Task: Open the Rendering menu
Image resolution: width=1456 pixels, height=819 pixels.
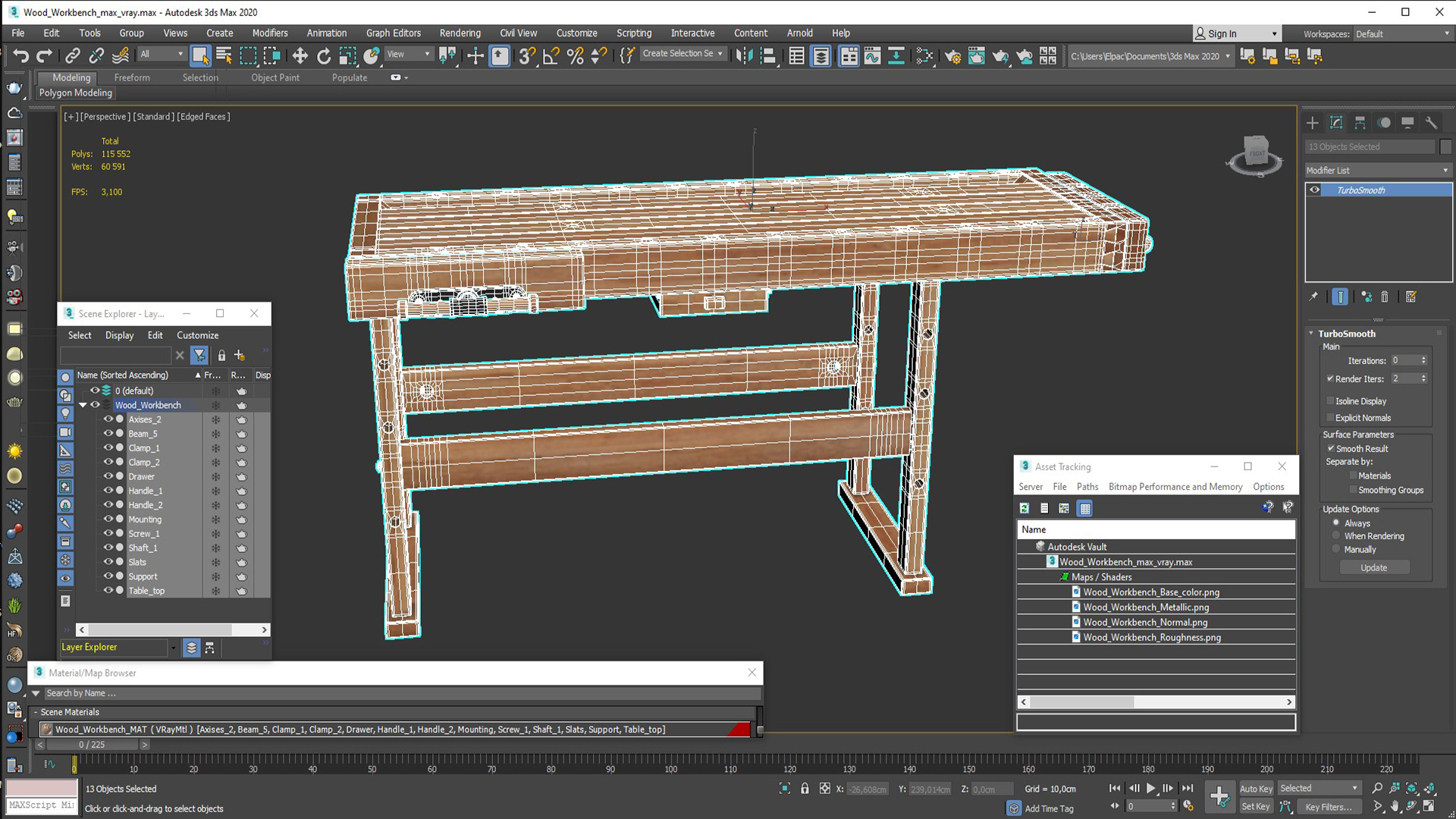Action: click(460, 33)
